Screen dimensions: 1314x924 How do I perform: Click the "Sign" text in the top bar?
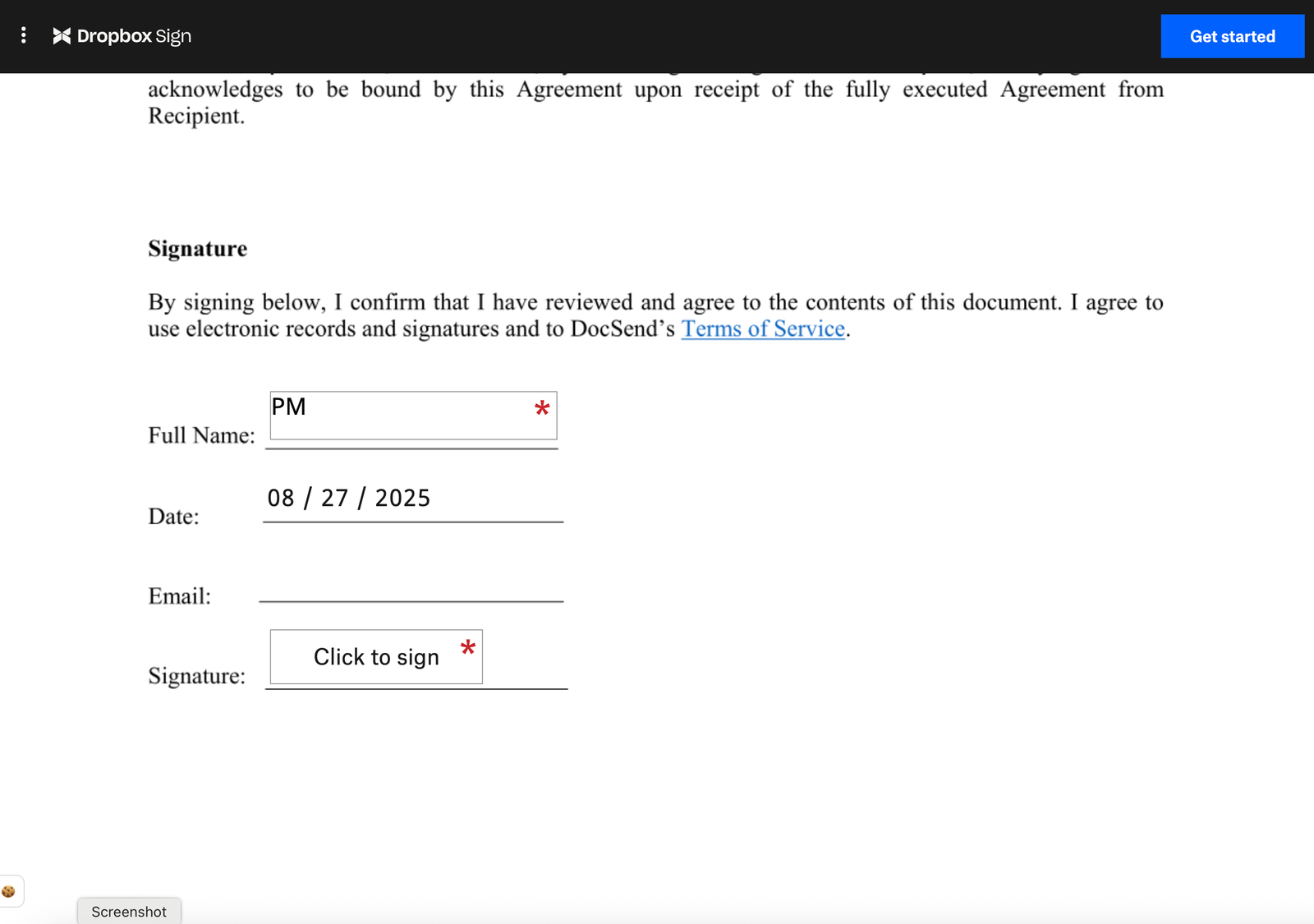tap(173, 36)
